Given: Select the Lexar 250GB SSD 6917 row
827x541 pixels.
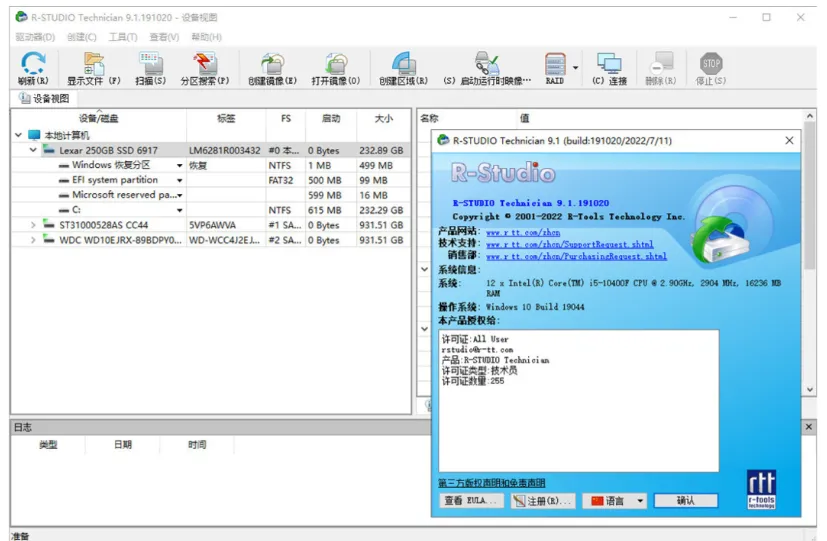Looking at the screenshot, I should click(x=211, y=150).
